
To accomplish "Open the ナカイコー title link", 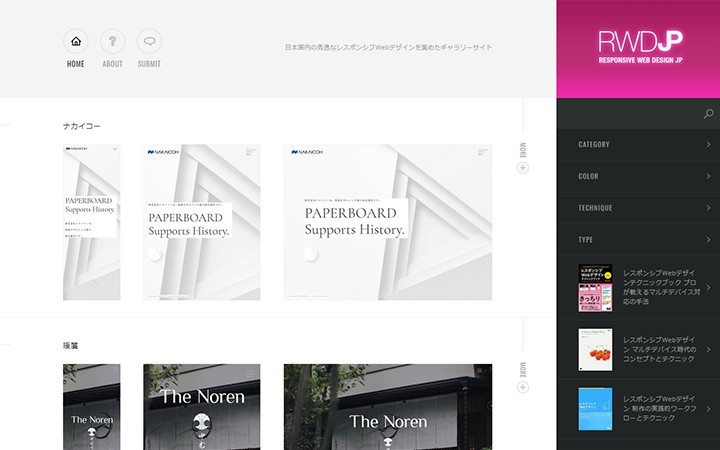I will [81, 126].
